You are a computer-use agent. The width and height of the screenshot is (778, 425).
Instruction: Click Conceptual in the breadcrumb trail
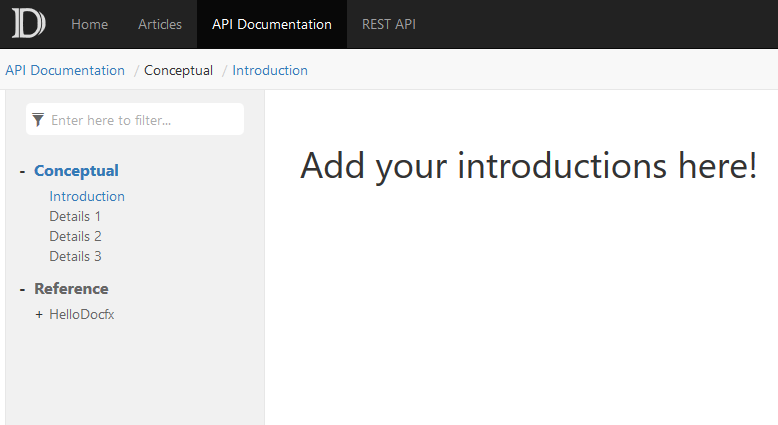(x=178, y=70)
